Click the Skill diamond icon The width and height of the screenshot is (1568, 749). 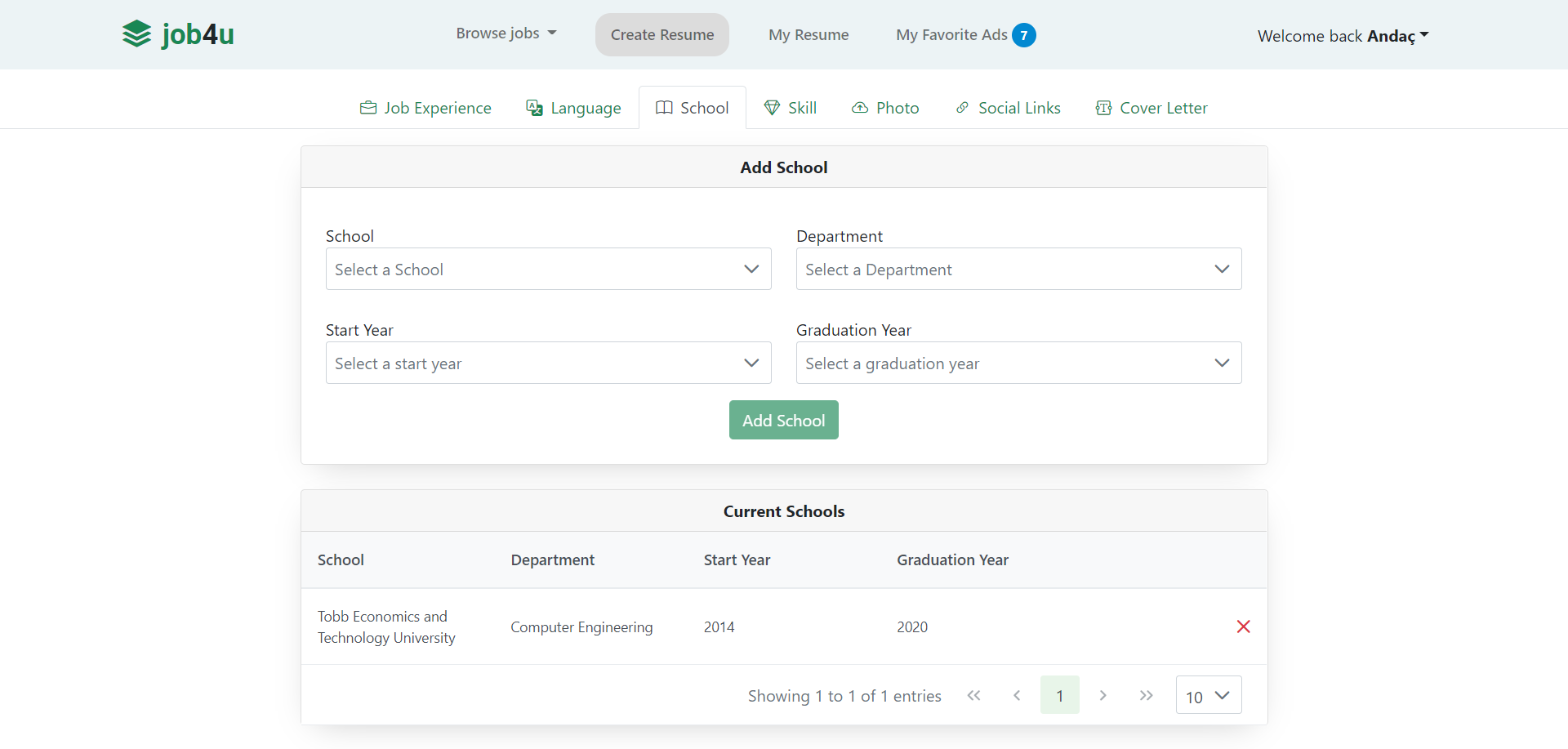[772, 108]
